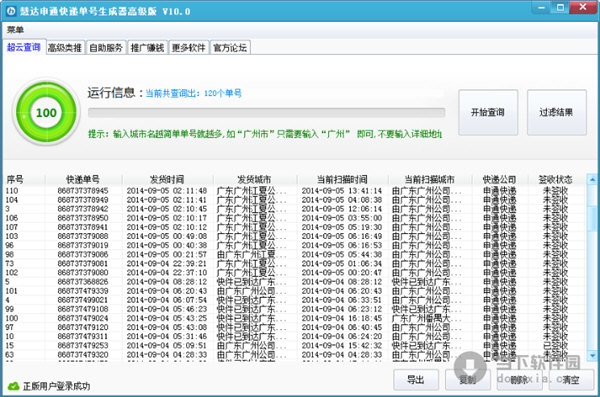Viewport: 600px width, 397px height.
Task: Click the 开始查询 button
Action: coord(488,112)
